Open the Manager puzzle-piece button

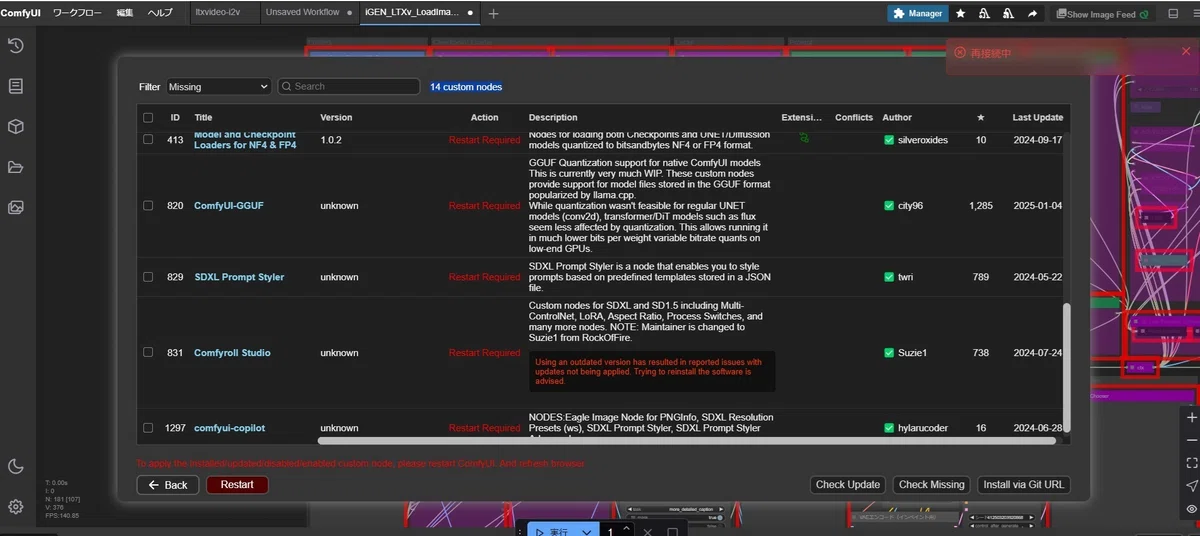coord(917,14)
